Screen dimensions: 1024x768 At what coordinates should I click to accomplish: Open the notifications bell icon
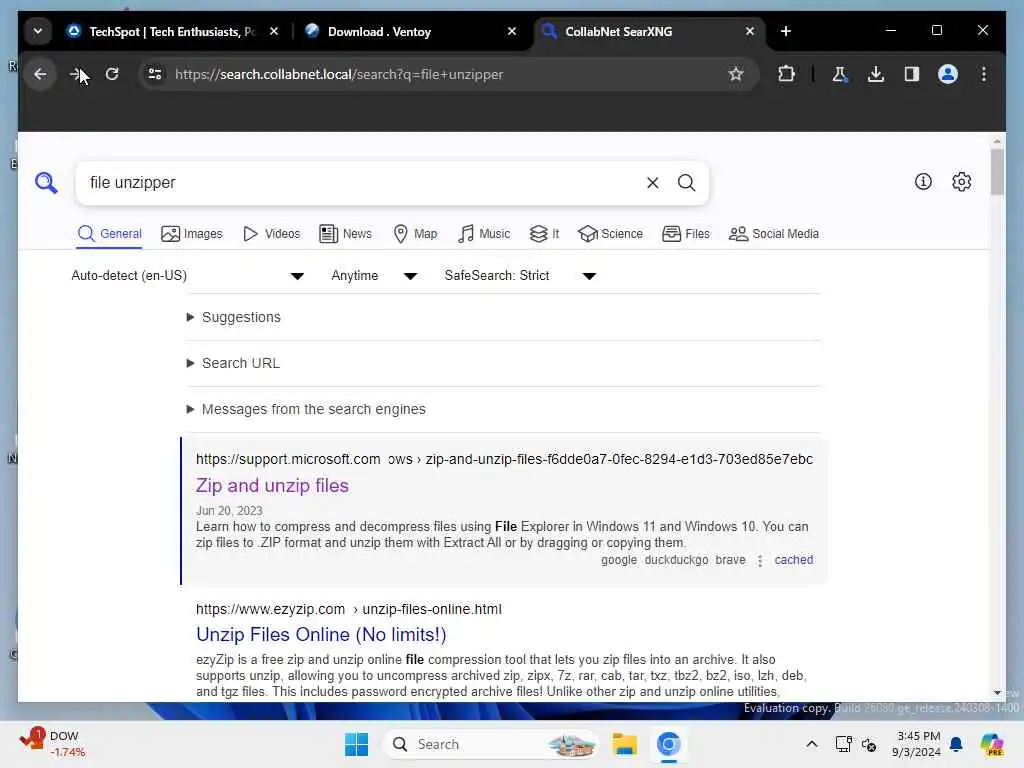click(x=956, y=744)
